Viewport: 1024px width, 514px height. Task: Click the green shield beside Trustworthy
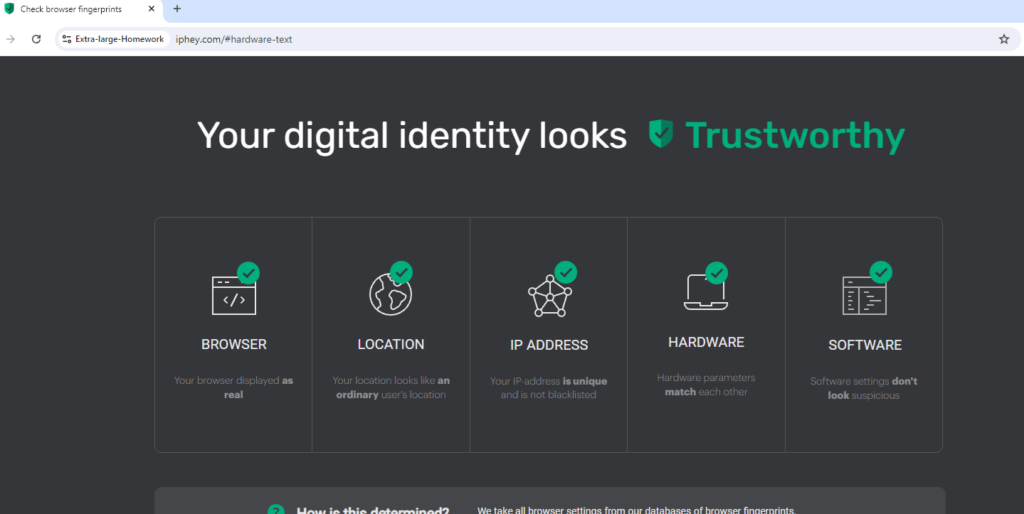point(661,135)
